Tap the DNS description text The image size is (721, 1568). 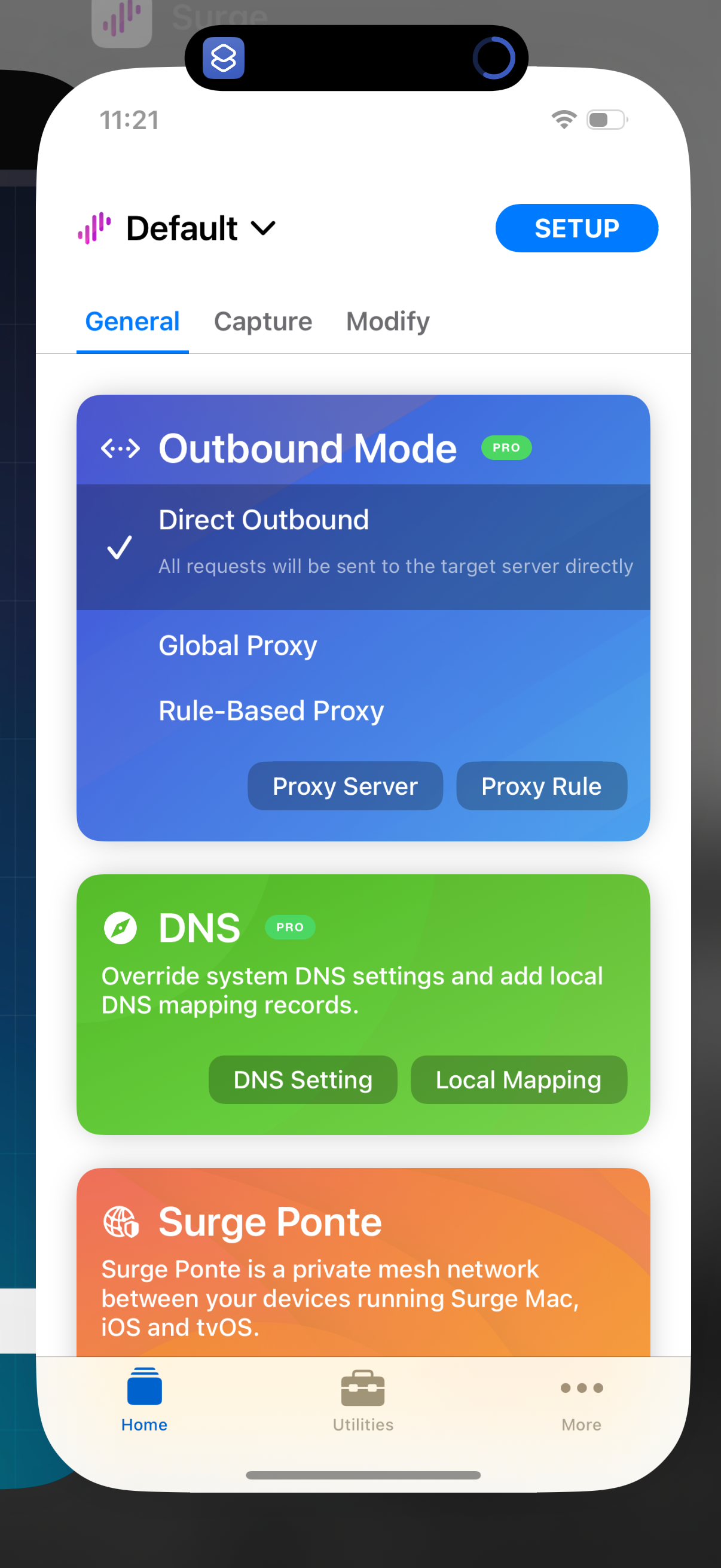(352, 990)
